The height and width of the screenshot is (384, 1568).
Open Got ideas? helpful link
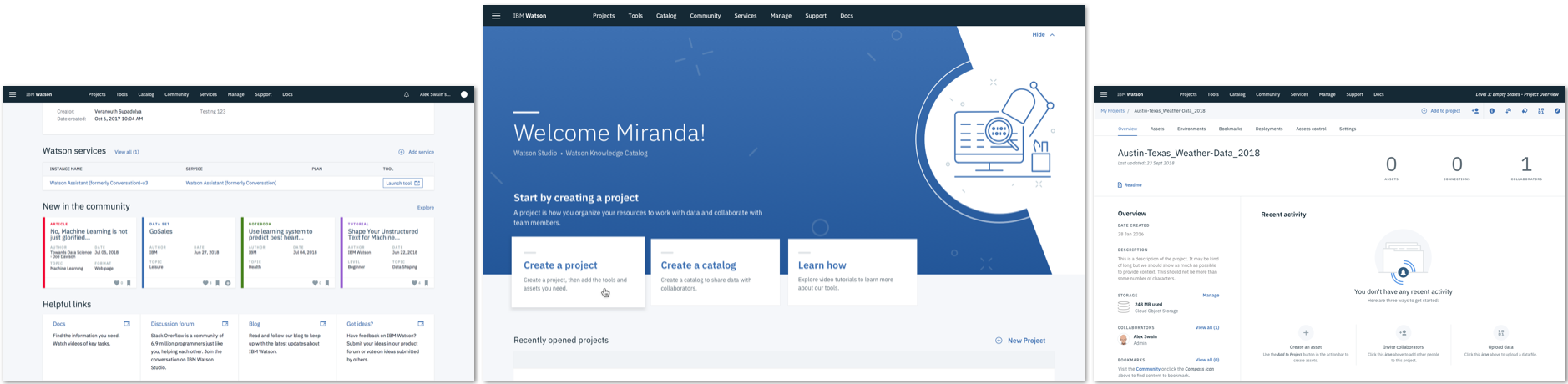(360, 324)
